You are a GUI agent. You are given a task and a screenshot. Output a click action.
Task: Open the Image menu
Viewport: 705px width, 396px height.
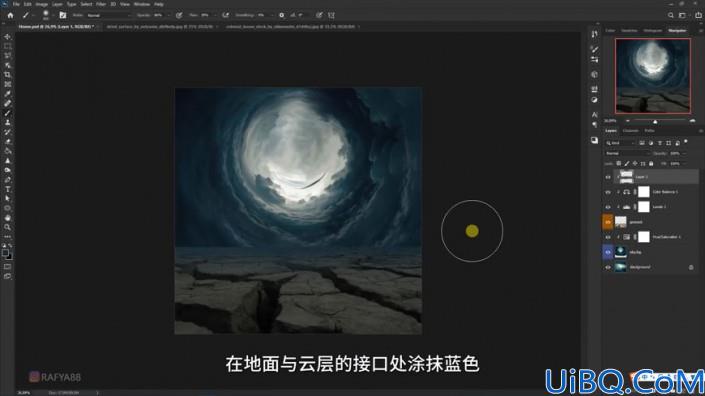(x=41, y=4)
